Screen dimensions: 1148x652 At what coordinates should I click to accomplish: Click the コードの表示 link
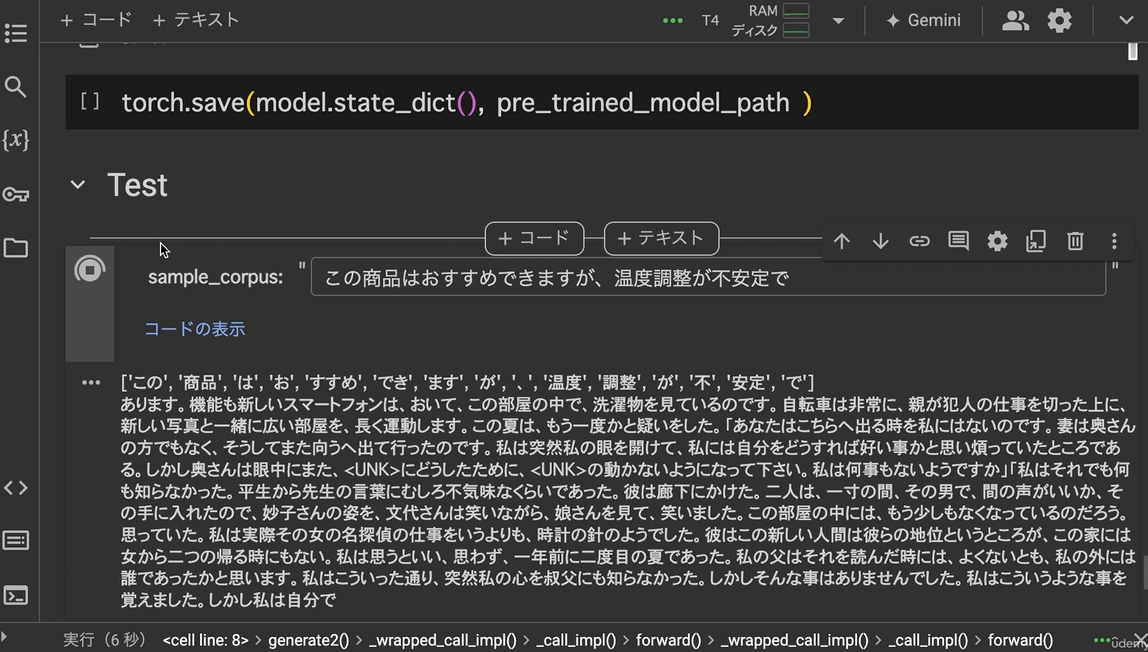point(194,329)
